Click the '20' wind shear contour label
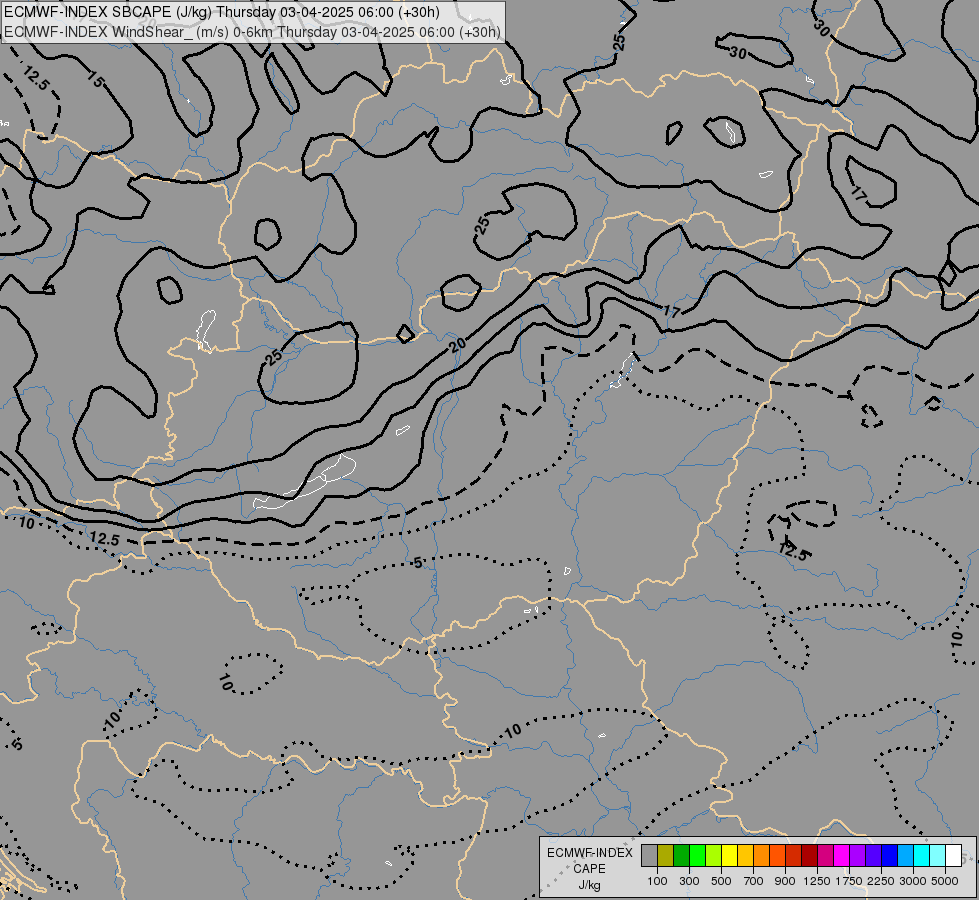 (458, 344)
